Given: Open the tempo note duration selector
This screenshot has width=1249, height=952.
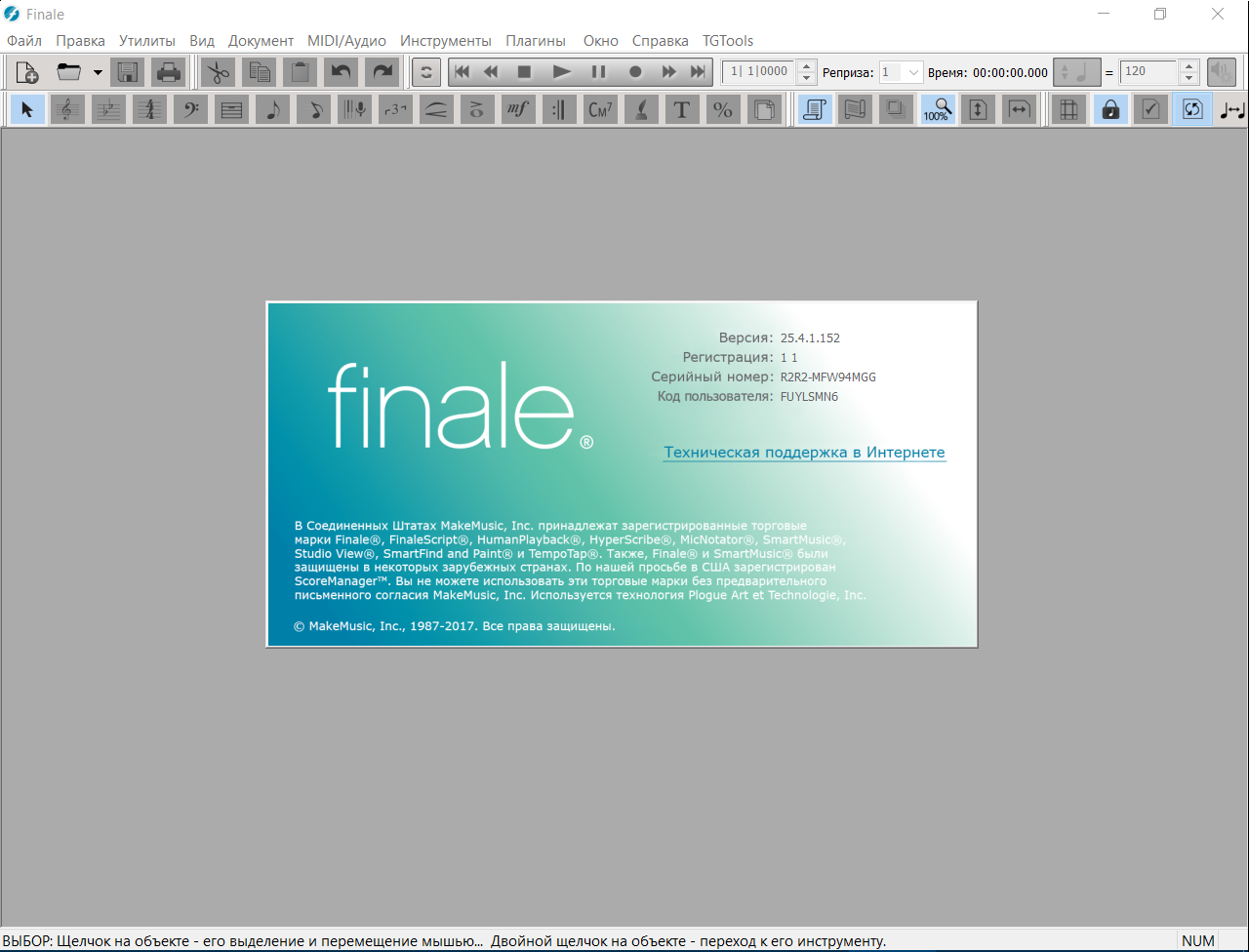Looking at the screenshot, I should click(1077, 71).
